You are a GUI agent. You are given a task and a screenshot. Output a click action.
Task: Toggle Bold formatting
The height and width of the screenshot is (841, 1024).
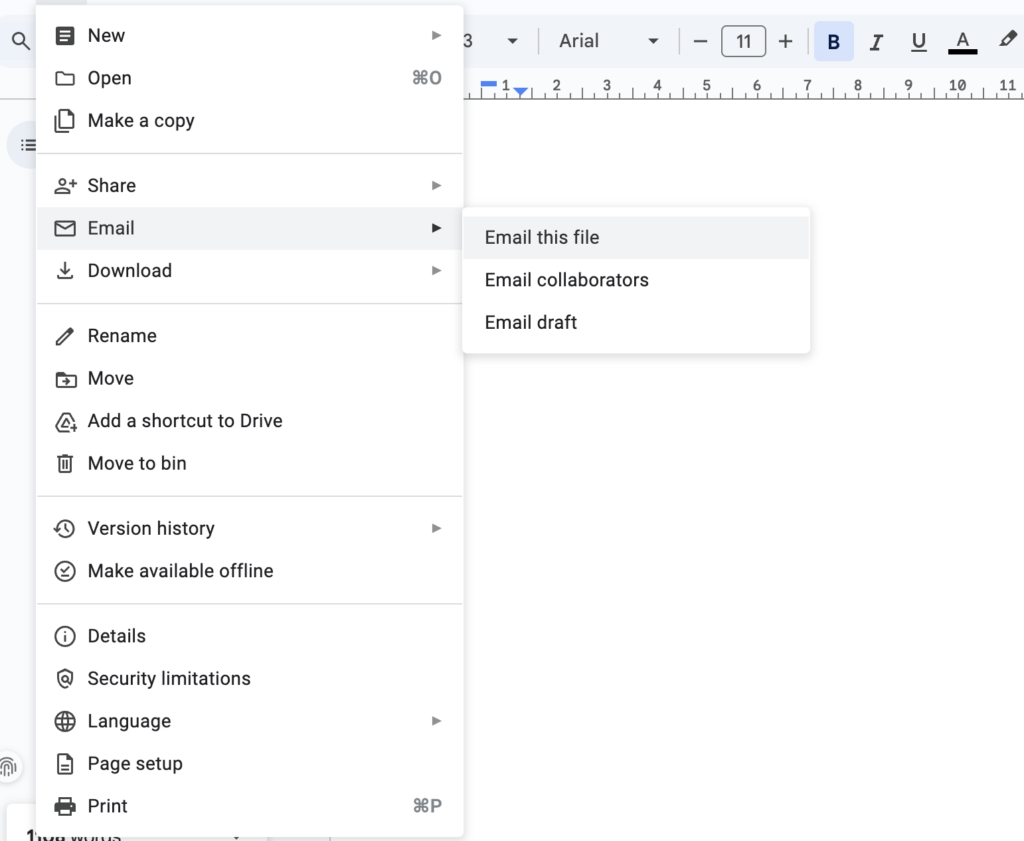(x=833, y=41)
